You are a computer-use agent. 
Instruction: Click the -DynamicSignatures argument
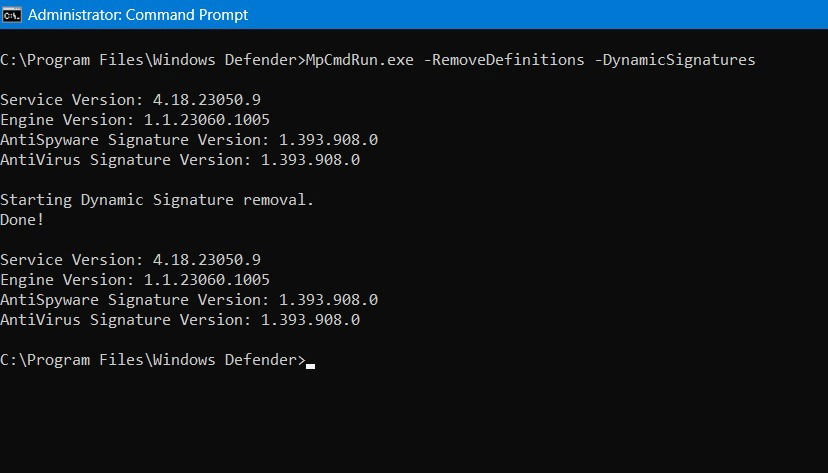coord(675,60)
